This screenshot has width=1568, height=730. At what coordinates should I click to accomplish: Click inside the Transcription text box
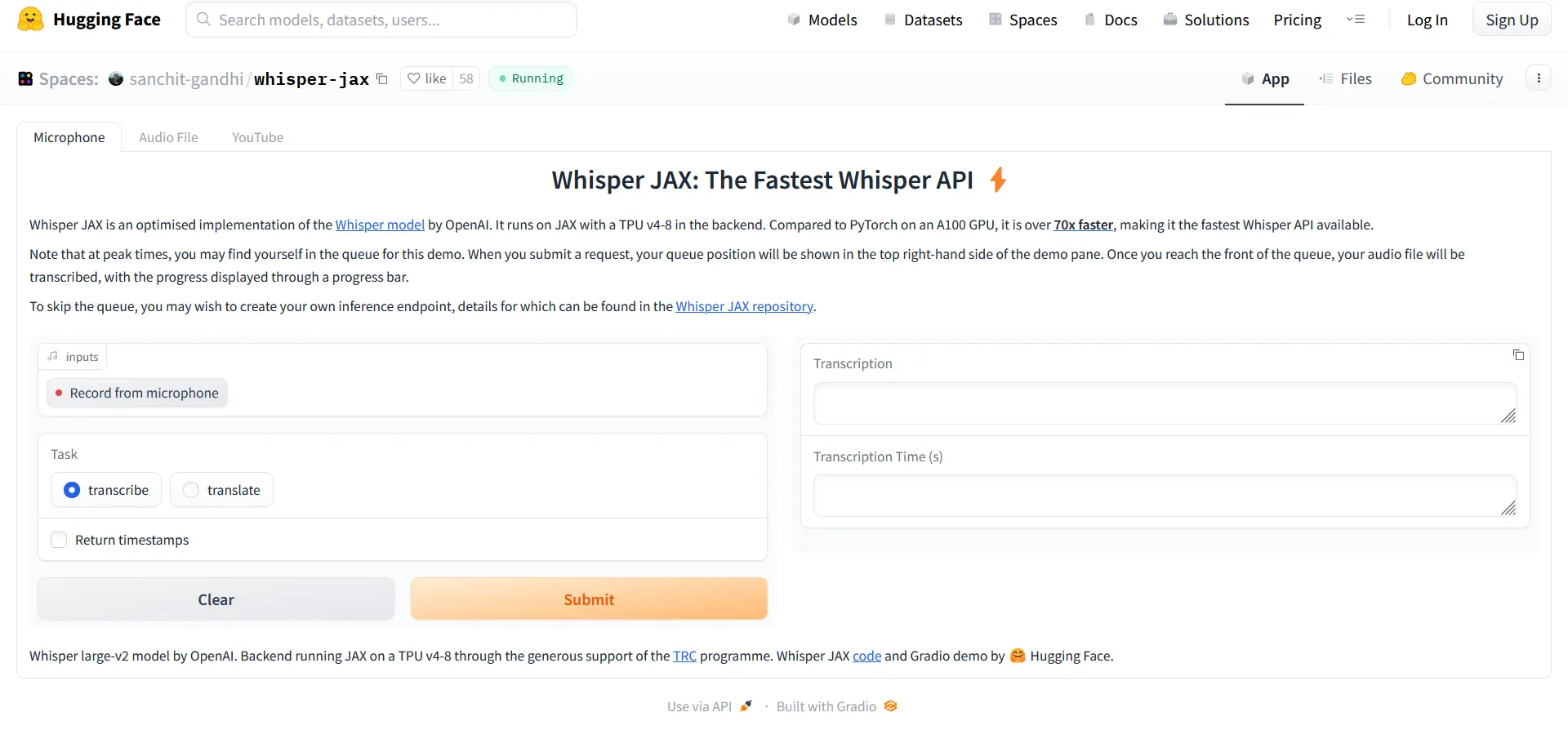click(1165, 403)
